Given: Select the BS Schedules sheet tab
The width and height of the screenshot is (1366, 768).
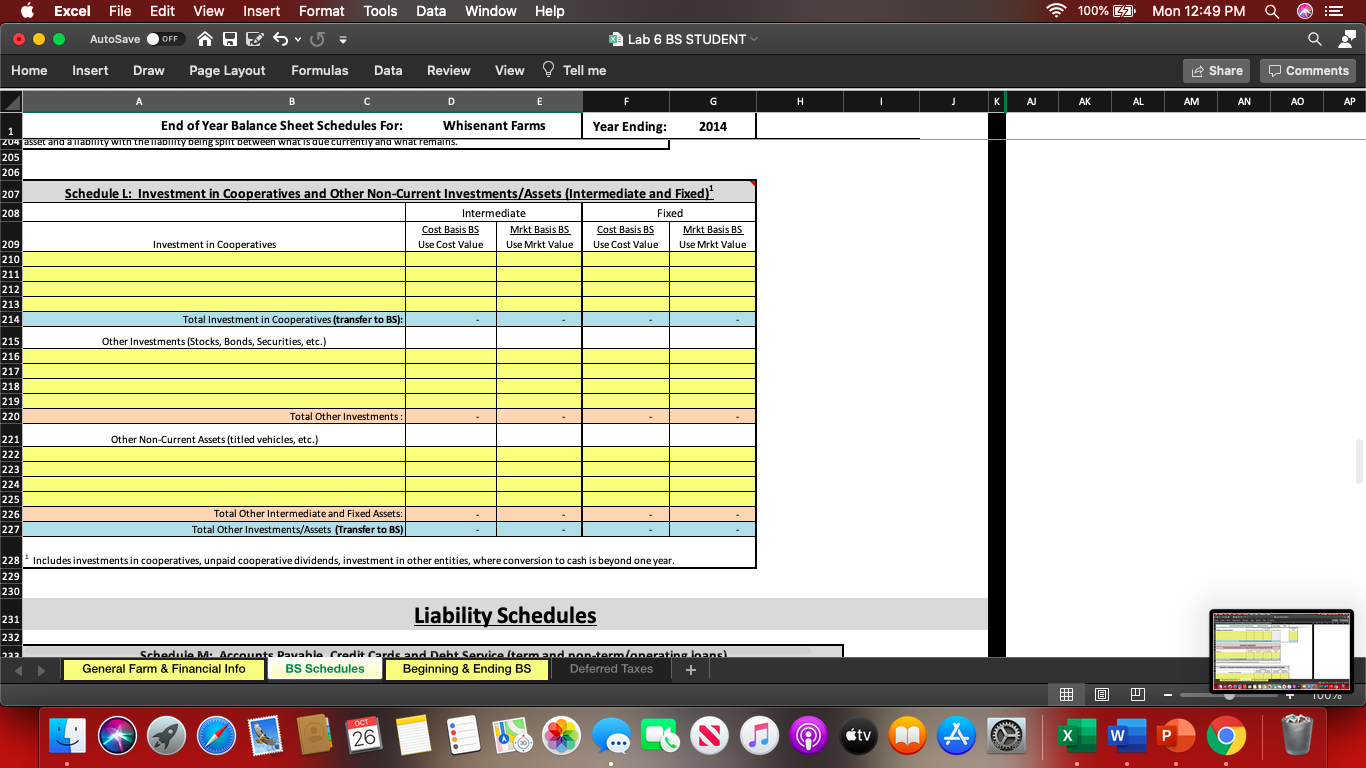Looking at the screenshot, I should [x=325, y=669].
